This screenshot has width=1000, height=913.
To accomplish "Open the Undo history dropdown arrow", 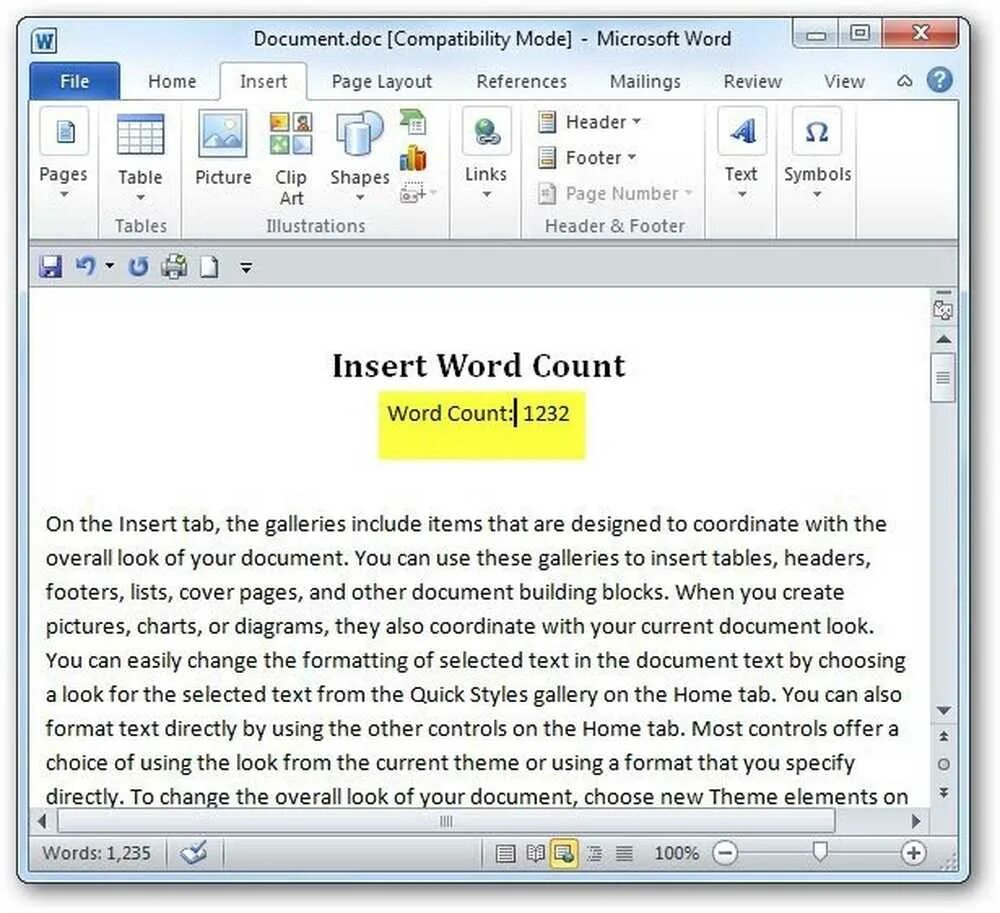I will (110, 266).
